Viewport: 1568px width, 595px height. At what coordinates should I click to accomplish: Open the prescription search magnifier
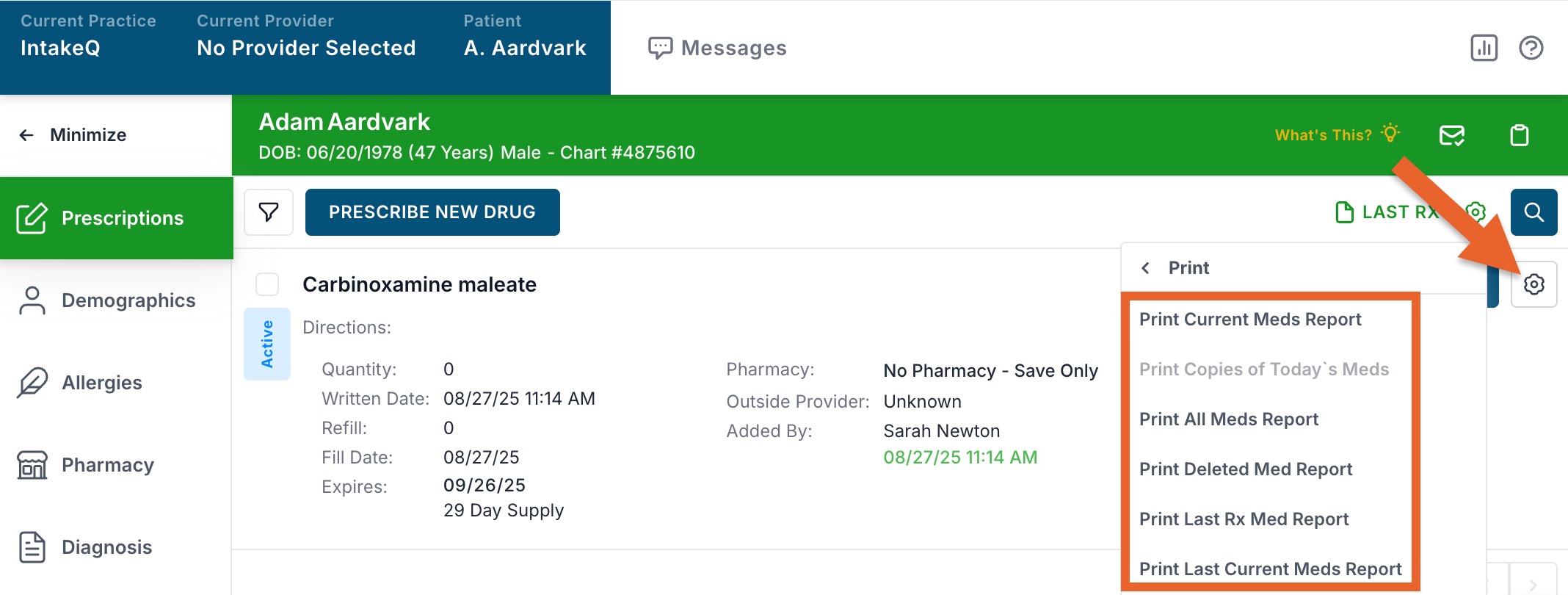click(x=1533, y=212)
